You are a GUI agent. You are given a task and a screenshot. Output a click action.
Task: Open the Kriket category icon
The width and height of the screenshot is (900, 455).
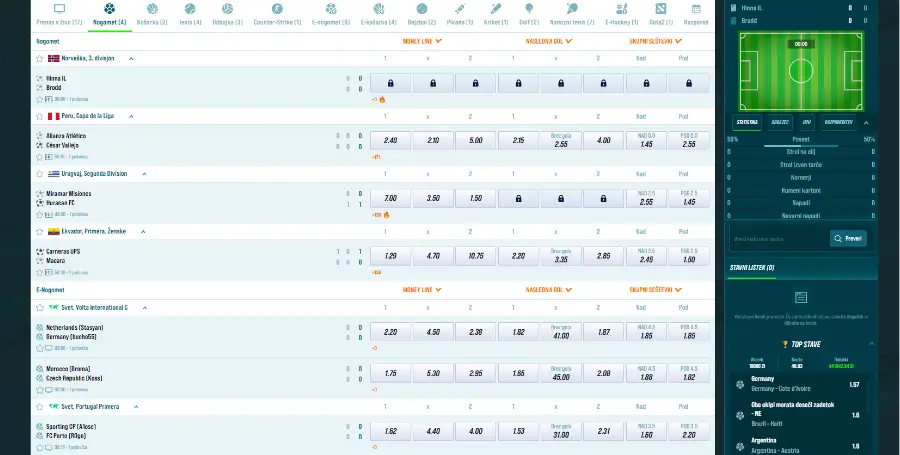[x=496, y=9]
